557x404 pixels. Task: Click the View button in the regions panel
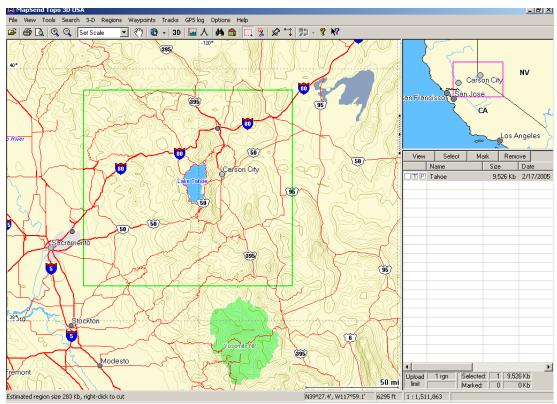[418, 156]
